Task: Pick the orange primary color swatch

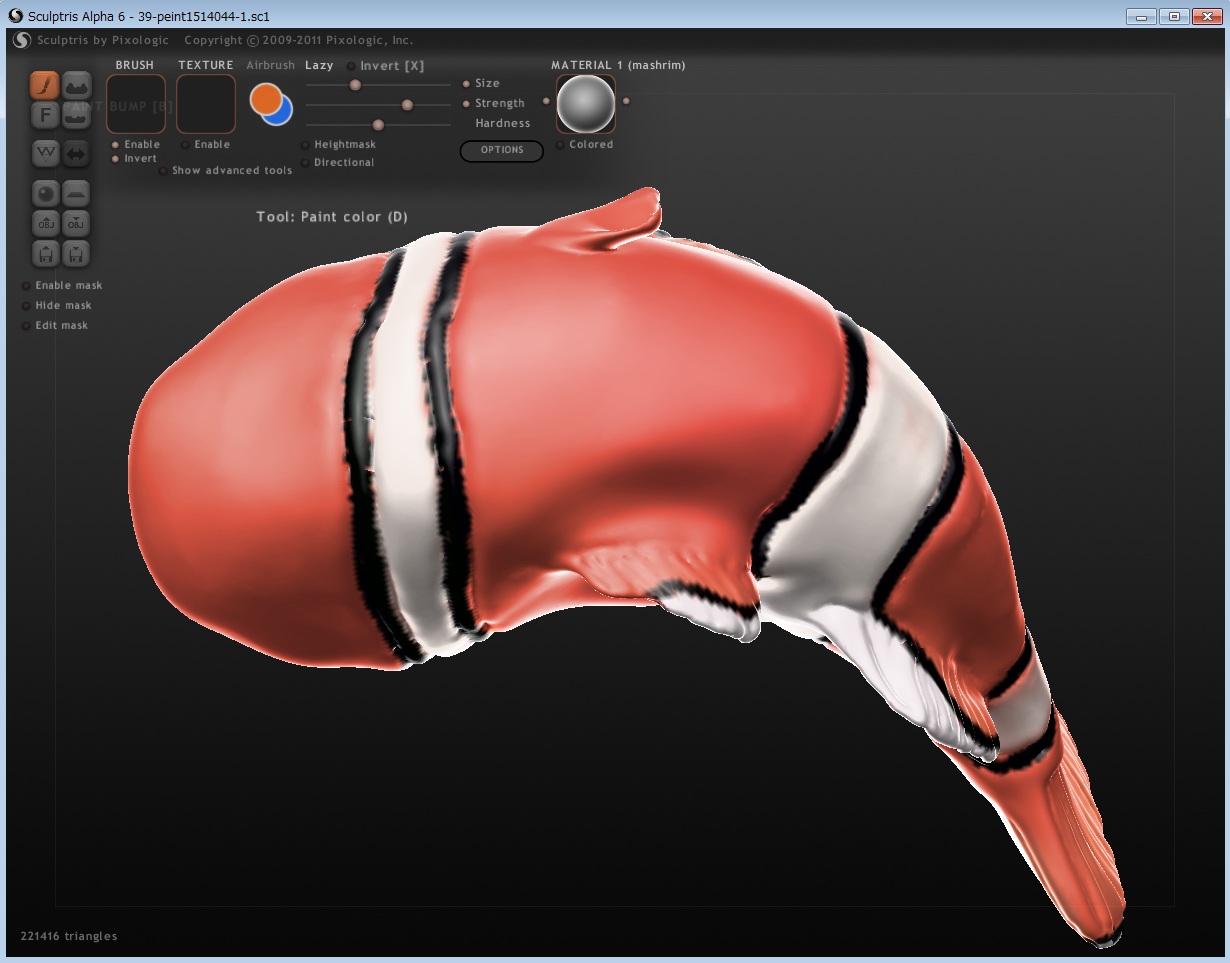Action: click(x=265, y=98)
